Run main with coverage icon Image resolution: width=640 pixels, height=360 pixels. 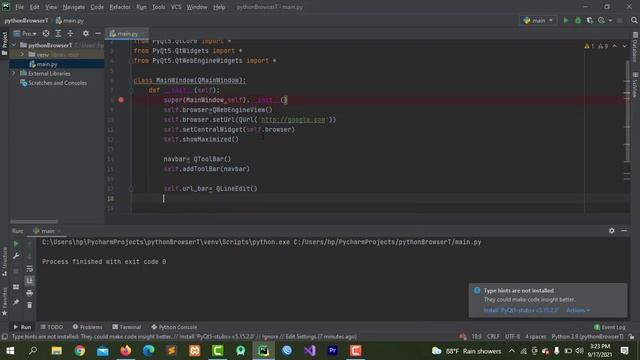tap(590, 20)
